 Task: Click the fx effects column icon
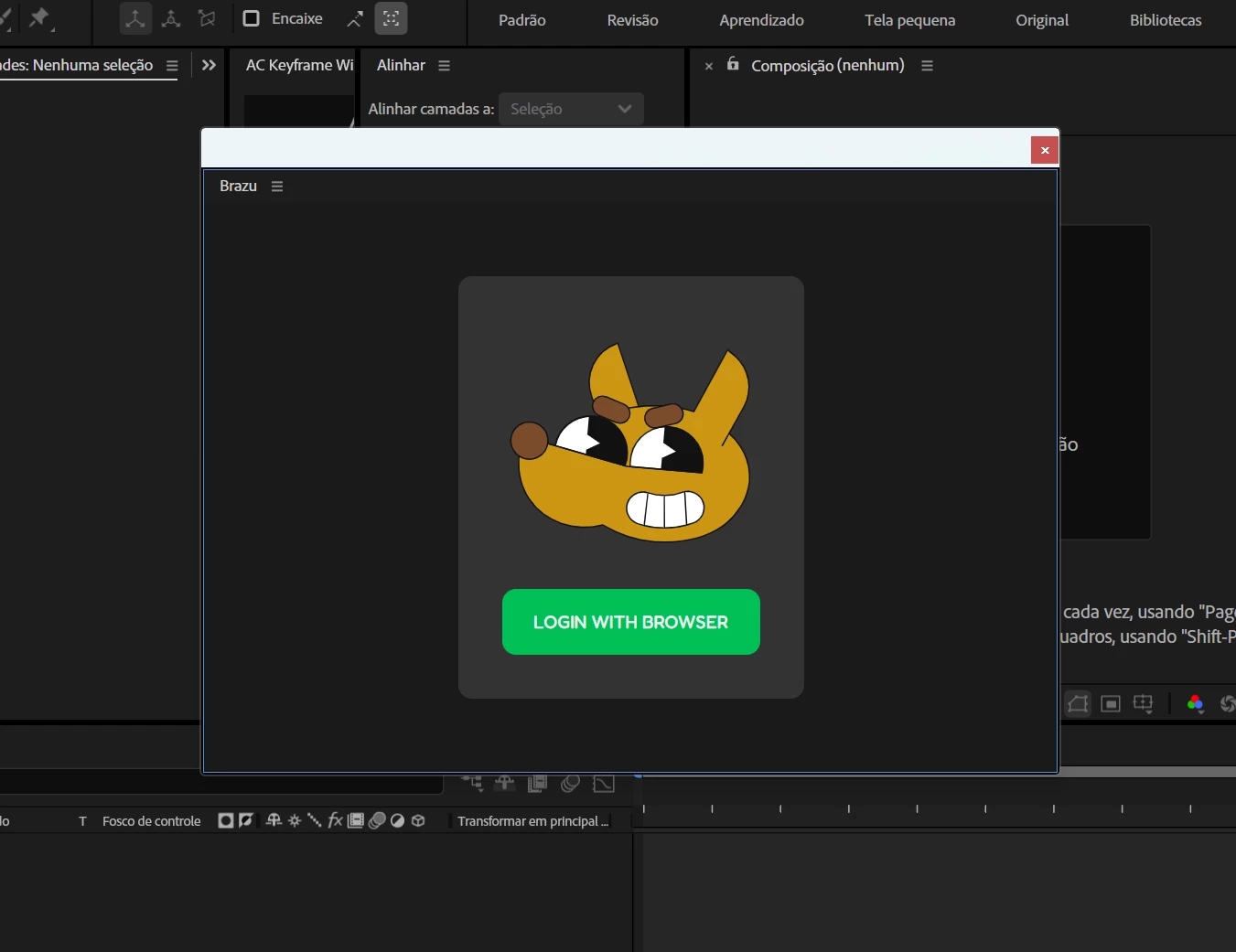(x=335, y=820)
